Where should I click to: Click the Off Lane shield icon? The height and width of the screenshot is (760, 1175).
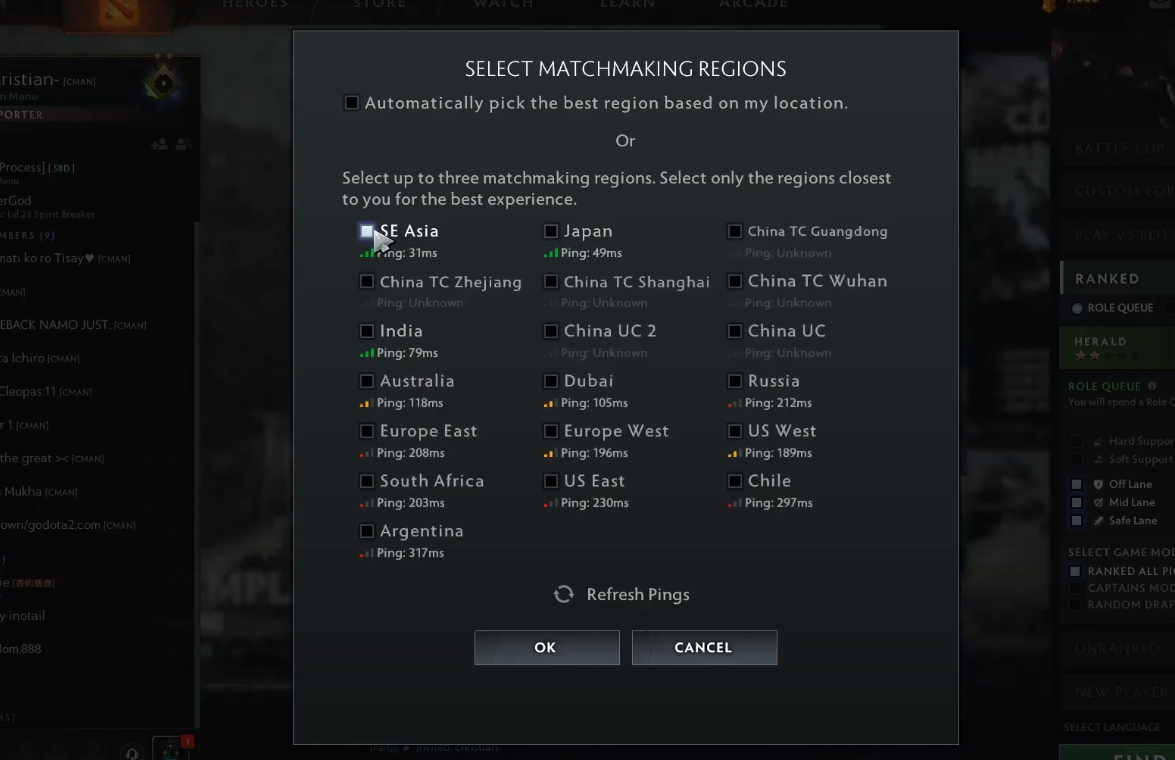point(1098,484)
